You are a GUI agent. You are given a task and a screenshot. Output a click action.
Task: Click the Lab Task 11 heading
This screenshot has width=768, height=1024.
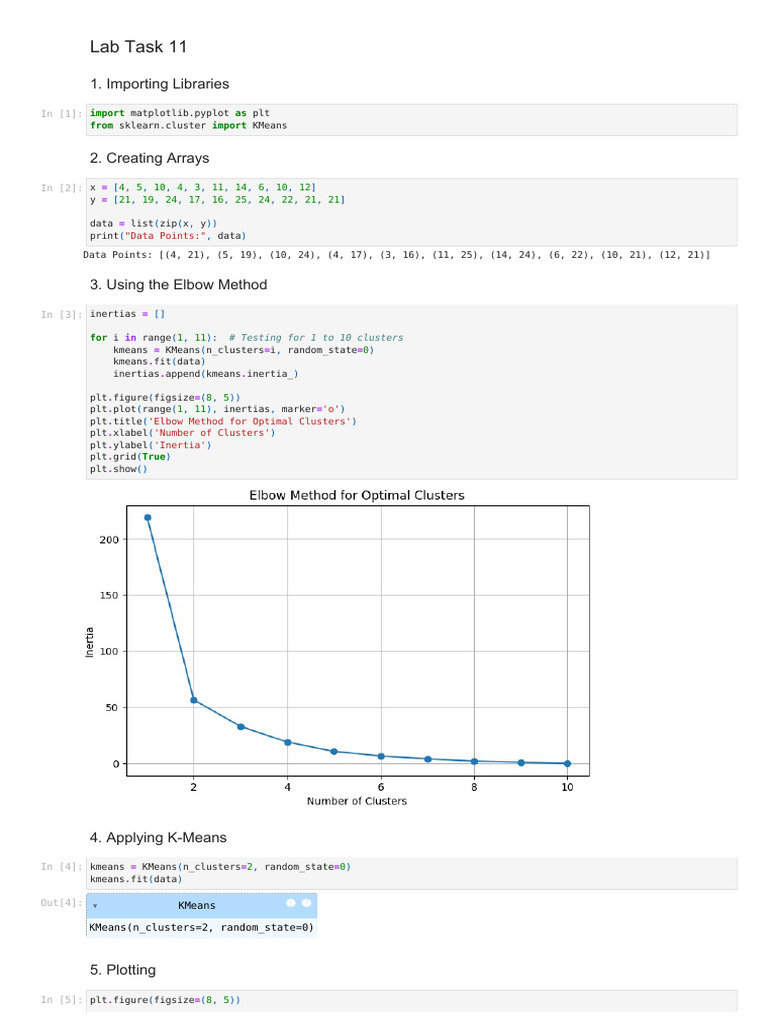[138, 47]
